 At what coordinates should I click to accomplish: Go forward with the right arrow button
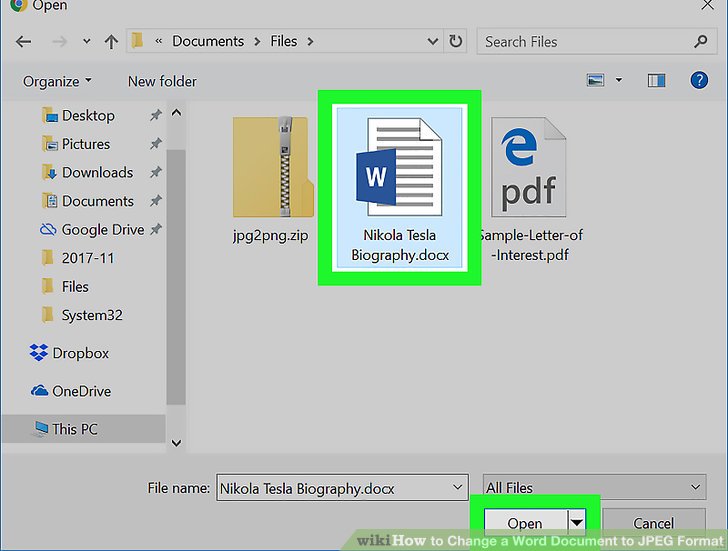(x=59, y=42)
